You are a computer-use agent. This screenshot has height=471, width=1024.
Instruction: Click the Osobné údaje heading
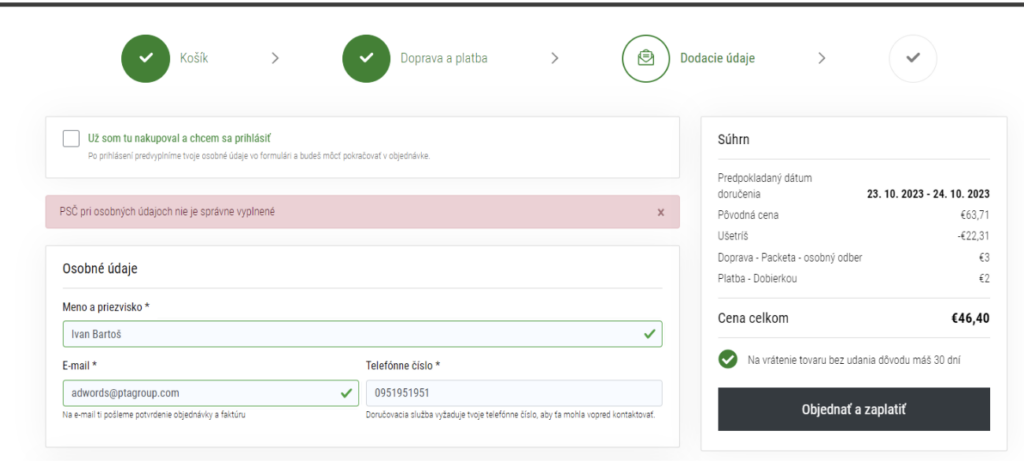click(100, 268)
